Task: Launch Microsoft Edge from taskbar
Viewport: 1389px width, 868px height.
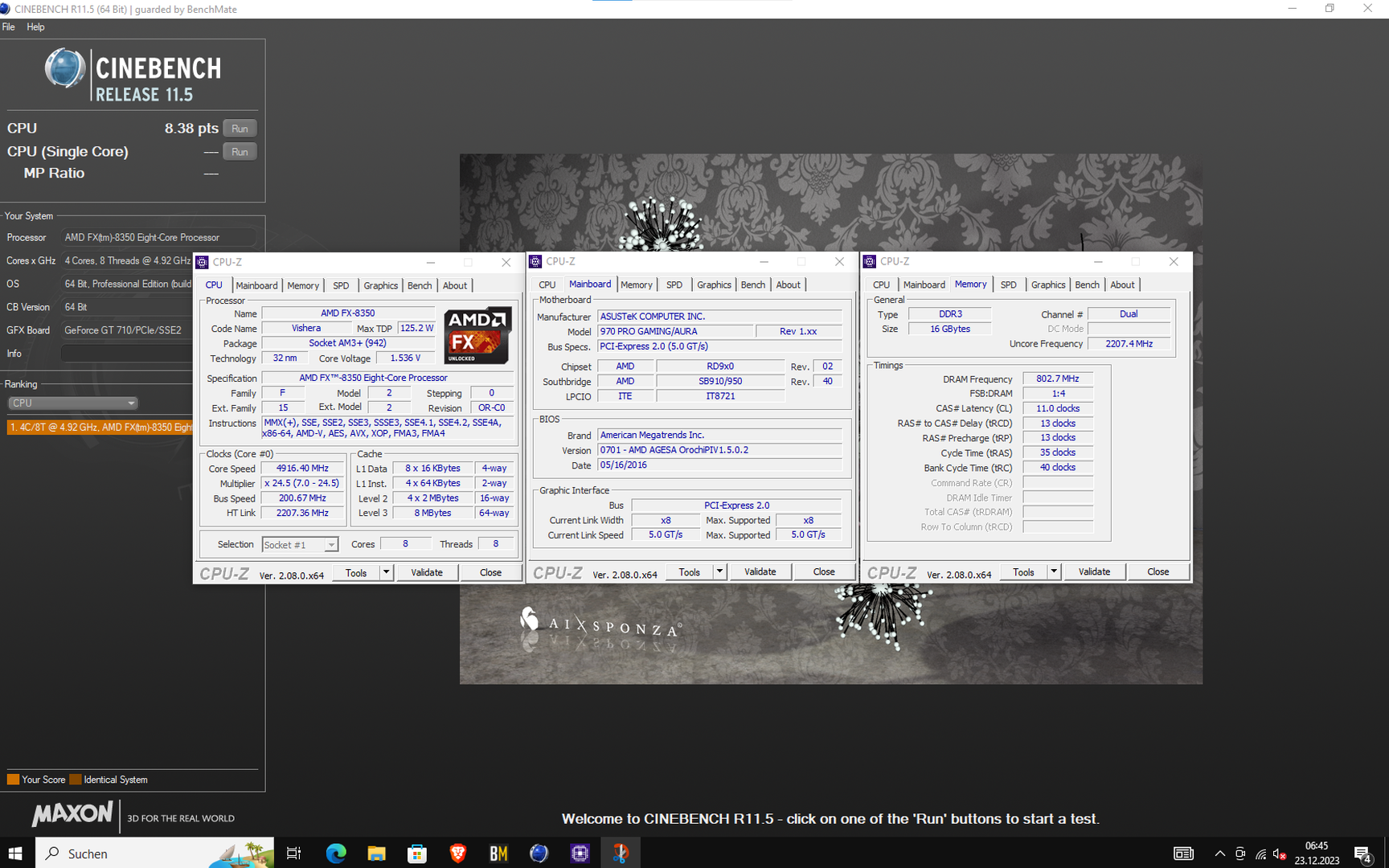Action: pyautogui.click(x=336, y=853)
